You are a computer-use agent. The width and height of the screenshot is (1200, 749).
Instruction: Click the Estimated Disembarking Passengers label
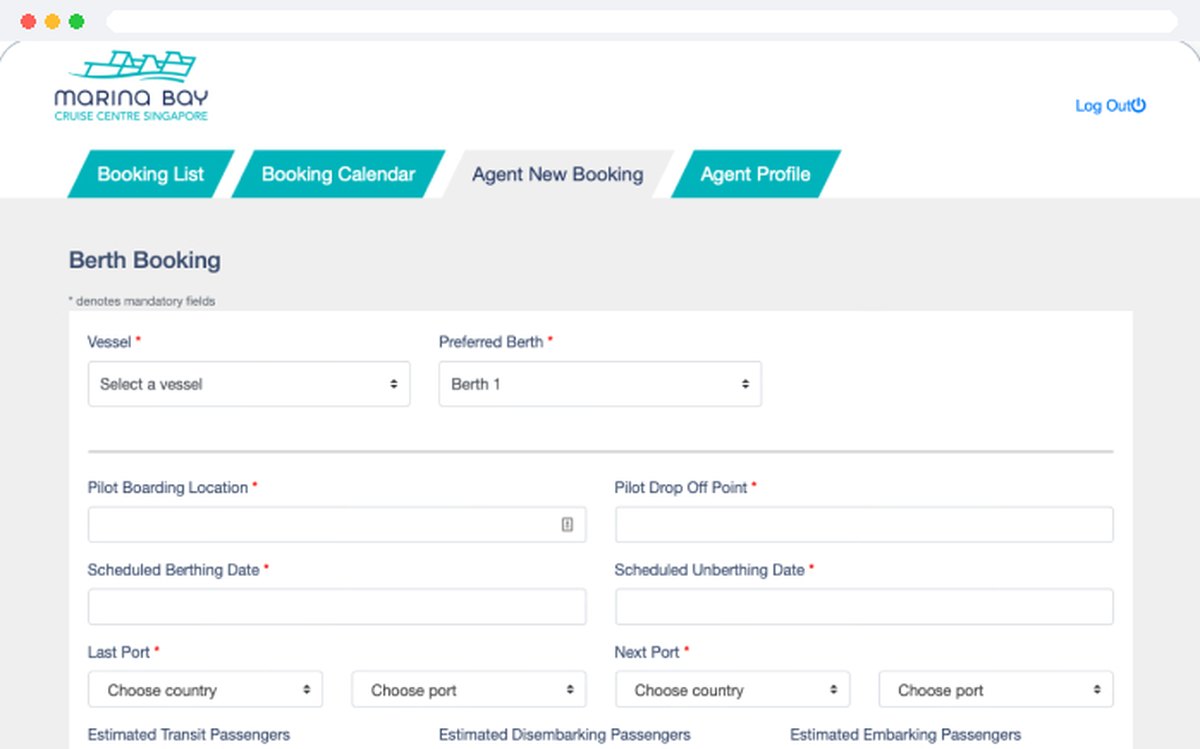coord(565,735)
